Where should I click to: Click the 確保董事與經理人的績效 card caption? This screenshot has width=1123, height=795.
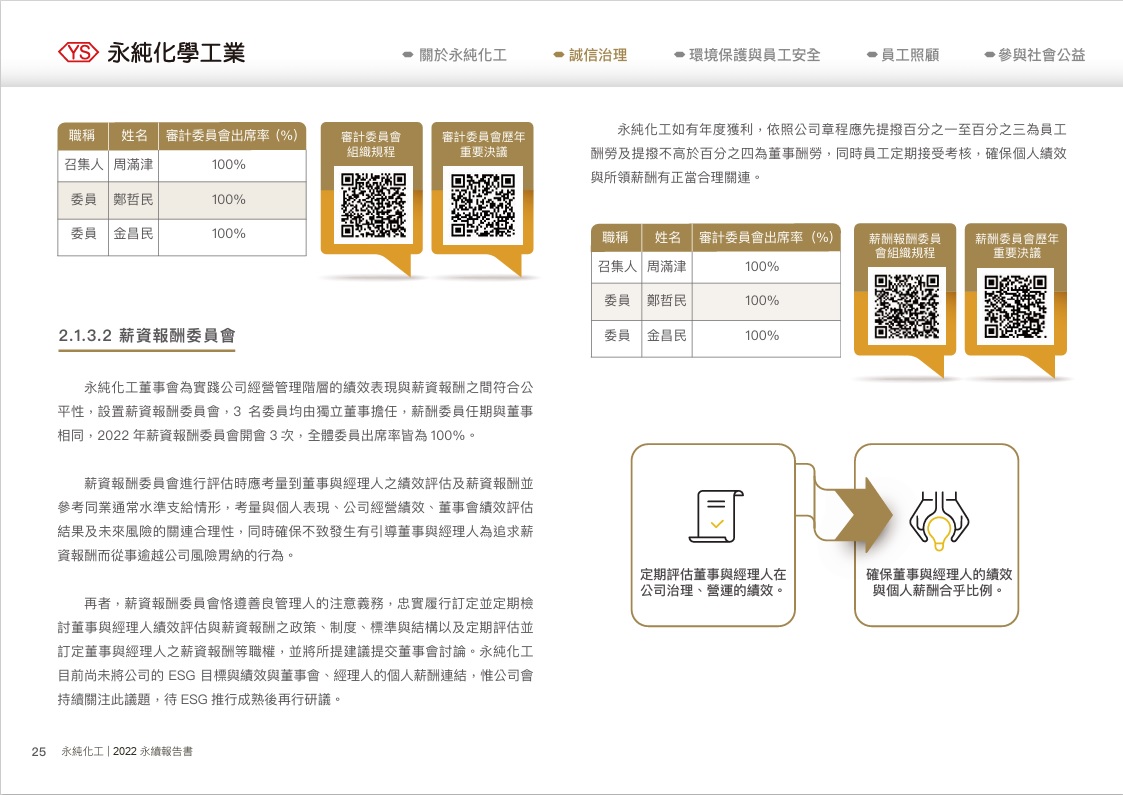[939, 582]
